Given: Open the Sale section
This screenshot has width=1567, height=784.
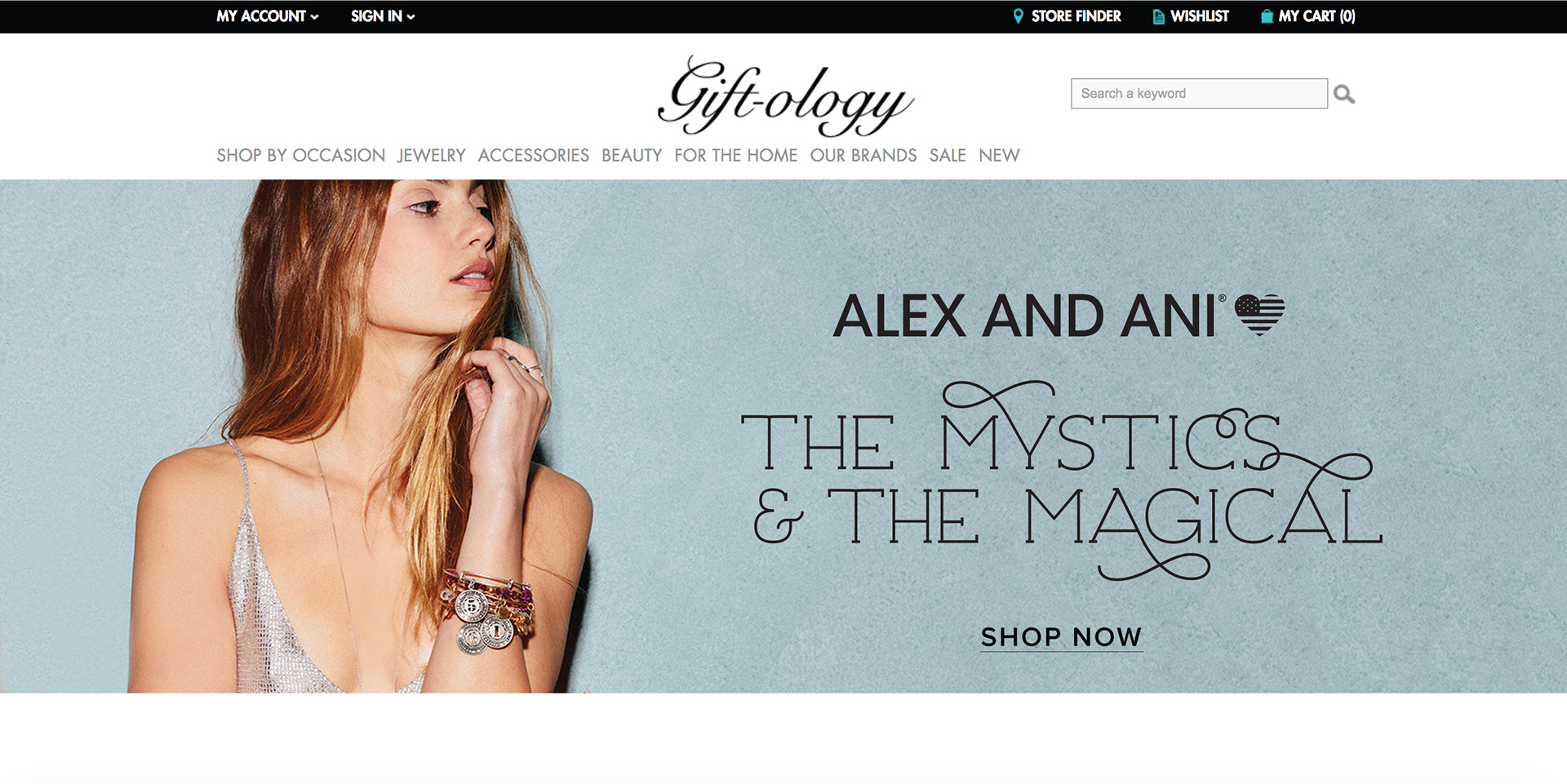Looking at the screenshot, I should click(x=948, y=155).
